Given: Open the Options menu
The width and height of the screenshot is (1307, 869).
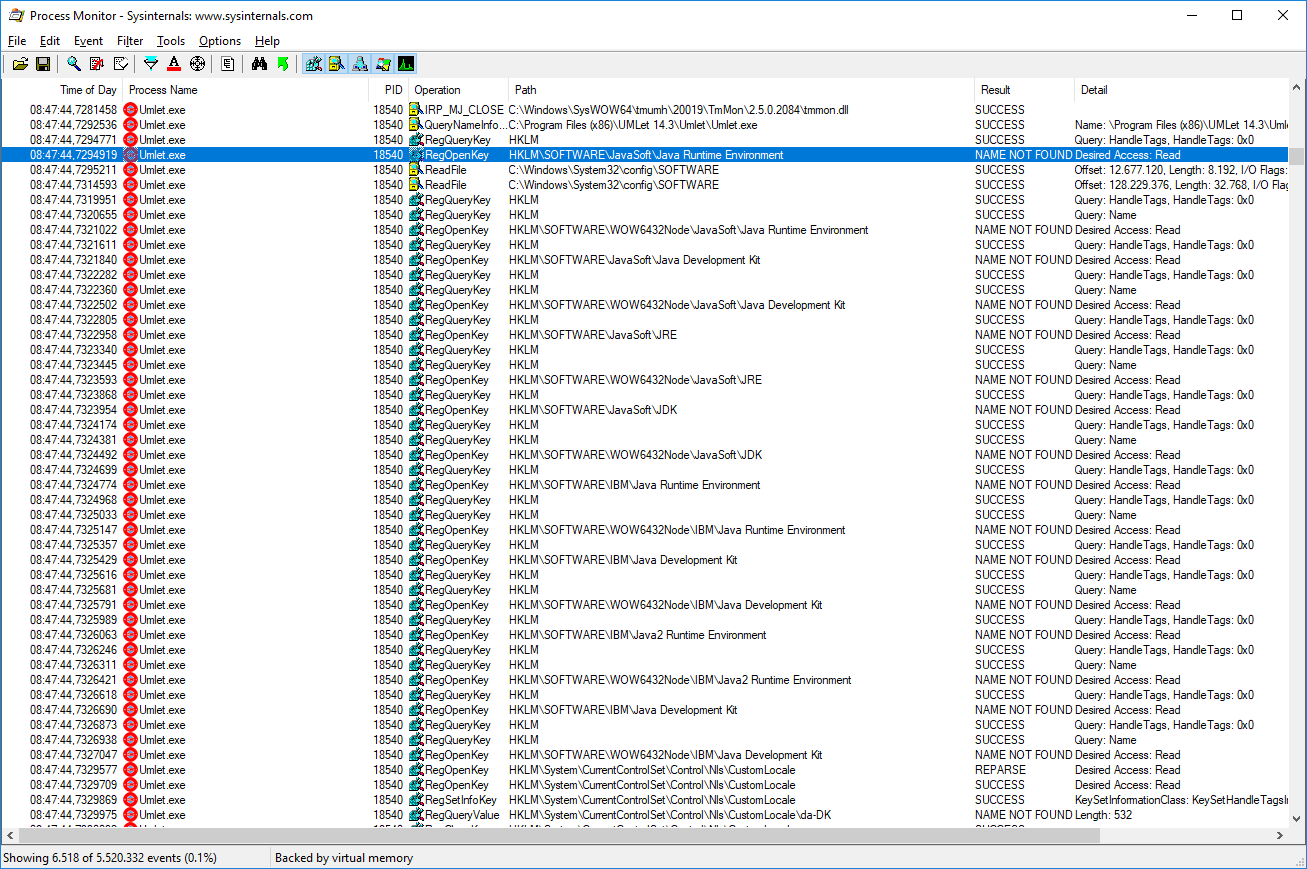Looking at the screenshot, I should coord(220,41).
